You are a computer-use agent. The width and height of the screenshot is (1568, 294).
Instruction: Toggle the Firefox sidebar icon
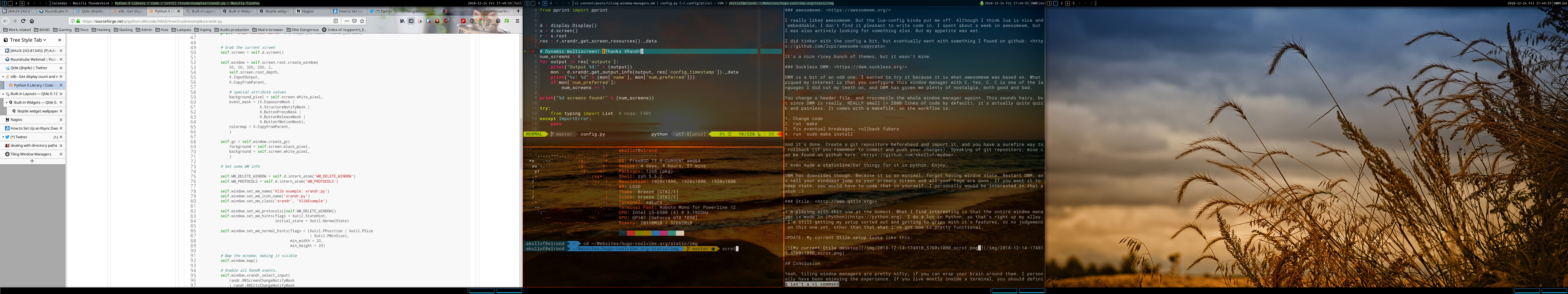(411, 21)
